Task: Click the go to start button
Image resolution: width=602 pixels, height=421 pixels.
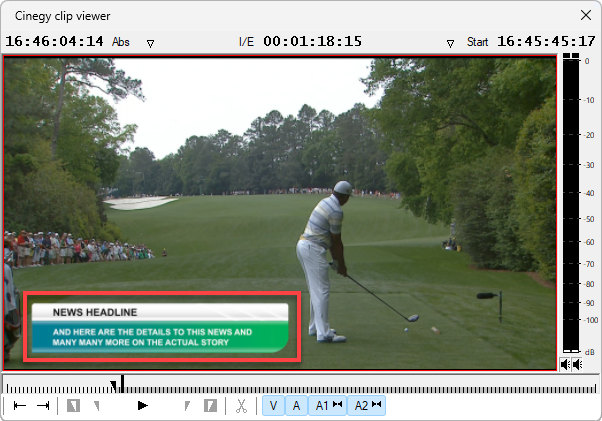Action: pyautogui.click(x=20, y=405)
